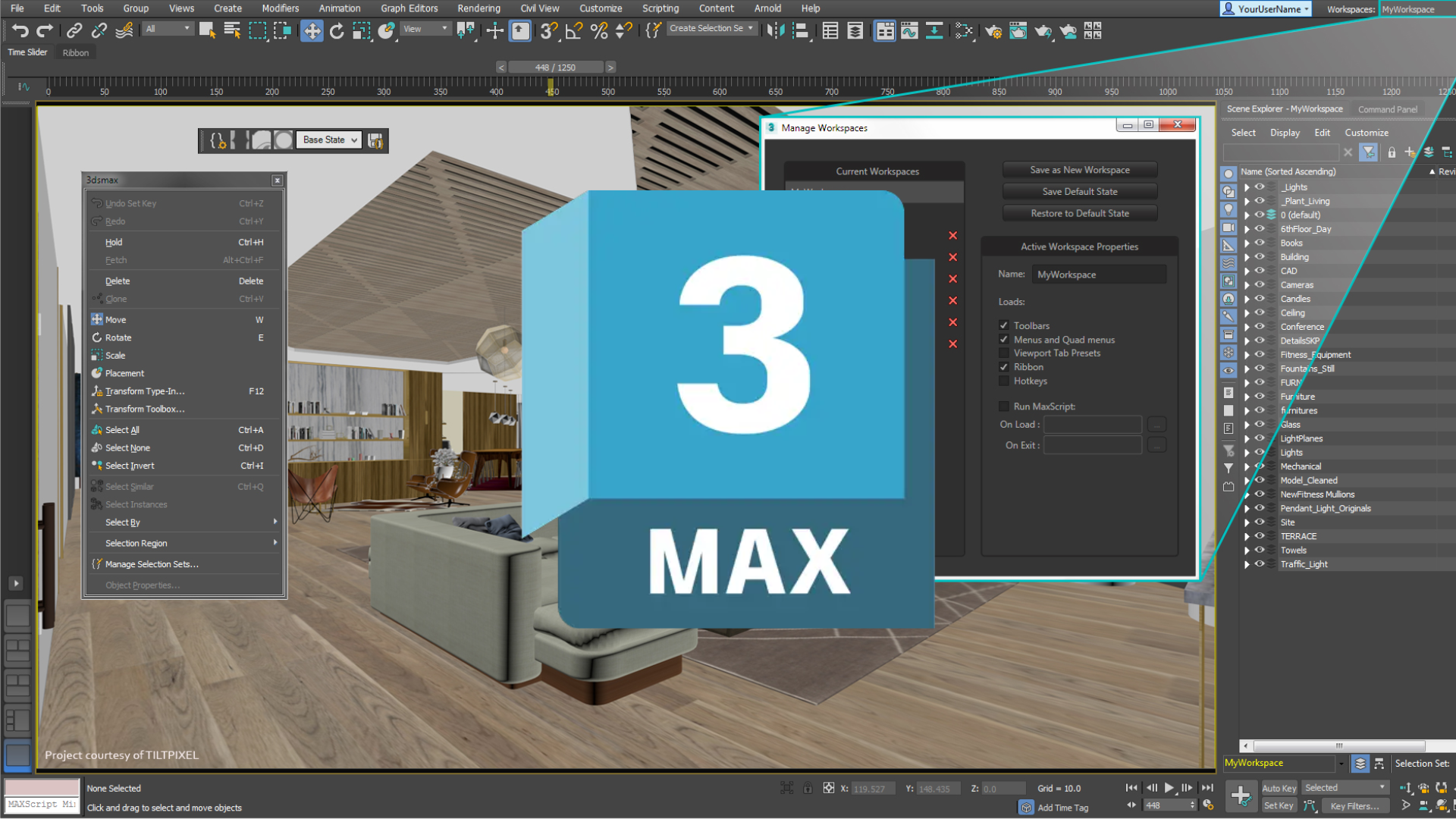Image resolution: width=1456 pixels, height=819 pixels.
Task: Hide the Cameras layer eye icon
Action: click(1260, 284)
